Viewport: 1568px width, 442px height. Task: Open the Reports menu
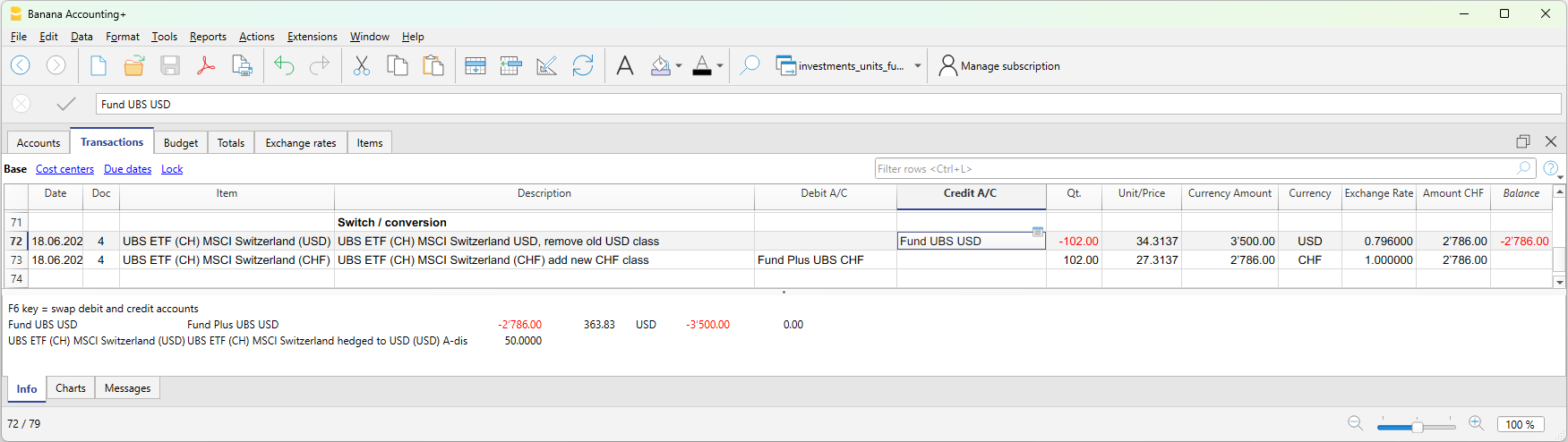coord(208,37)
